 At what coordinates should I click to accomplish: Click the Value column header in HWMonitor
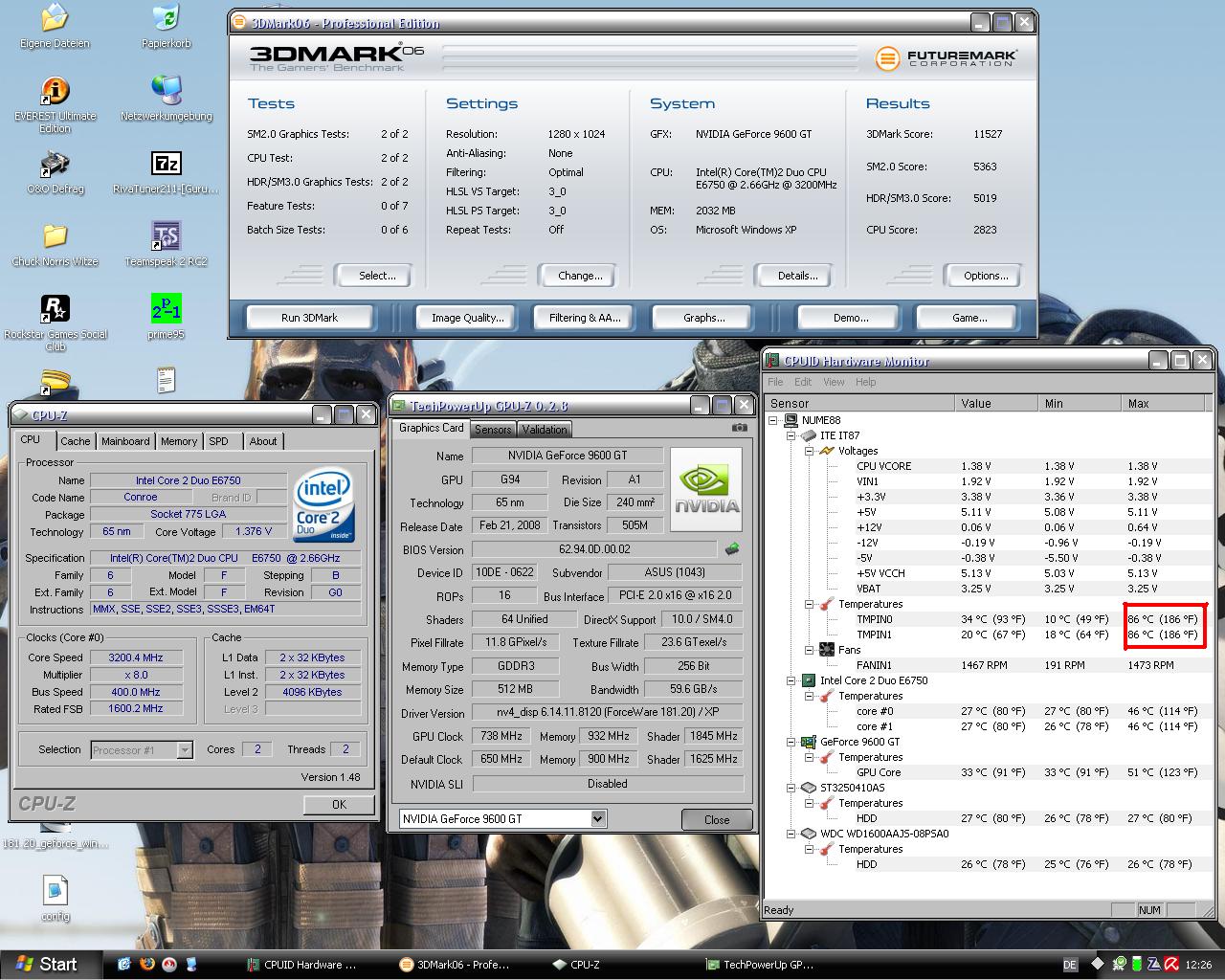996,403
